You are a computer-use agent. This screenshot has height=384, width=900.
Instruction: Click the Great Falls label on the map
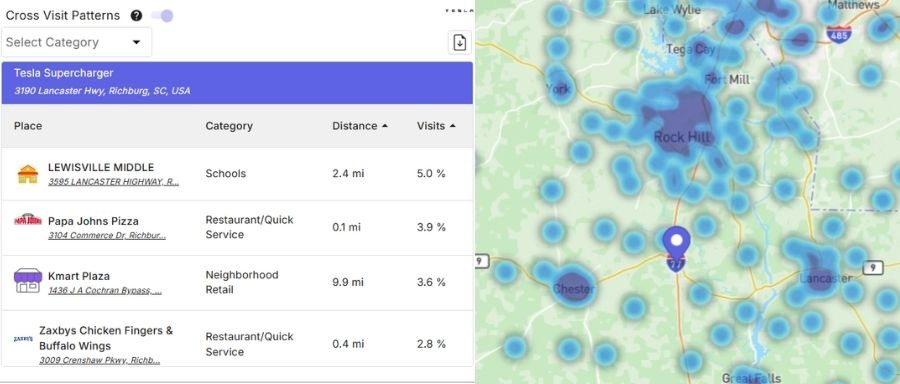751,378
